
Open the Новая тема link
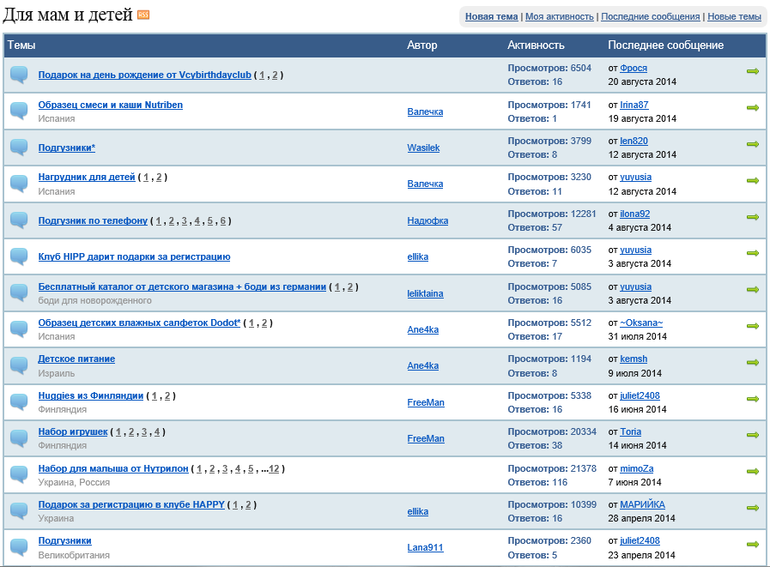[491, 17]
